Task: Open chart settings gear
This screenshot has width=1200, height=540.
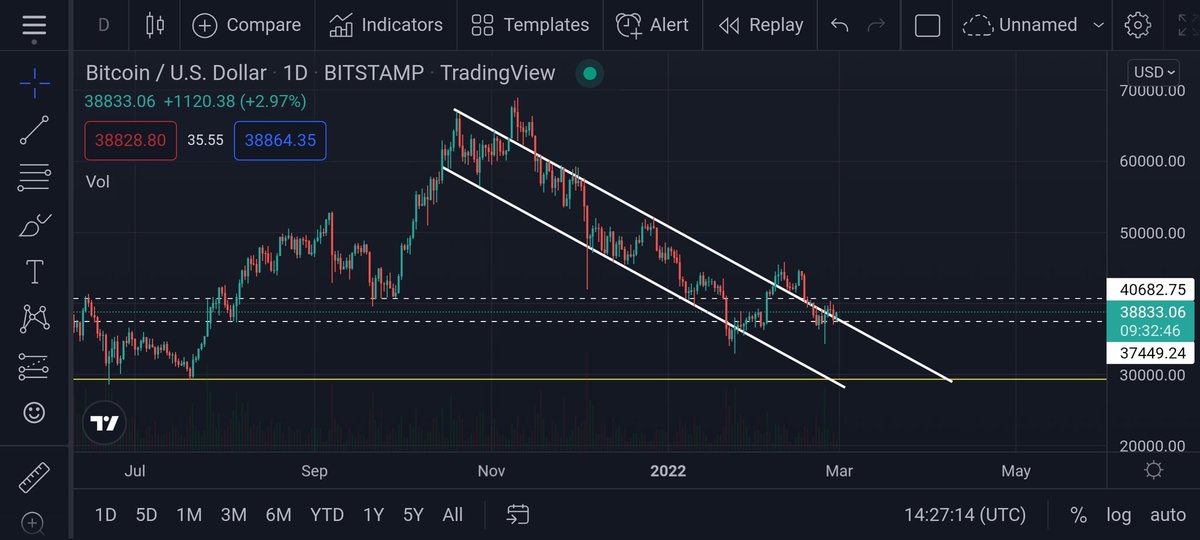Action: tap(1137, 25)
